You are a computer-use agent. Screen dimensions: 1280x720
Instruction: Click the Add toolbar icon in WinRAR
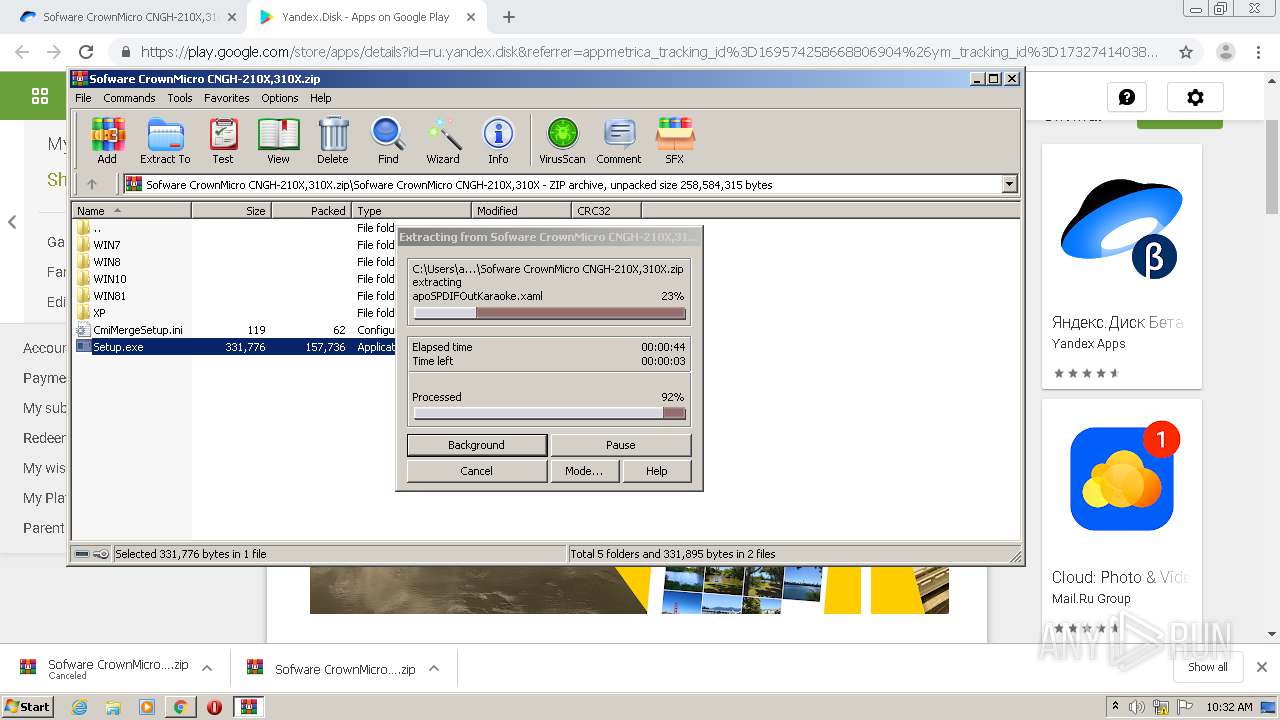(107, 140)
